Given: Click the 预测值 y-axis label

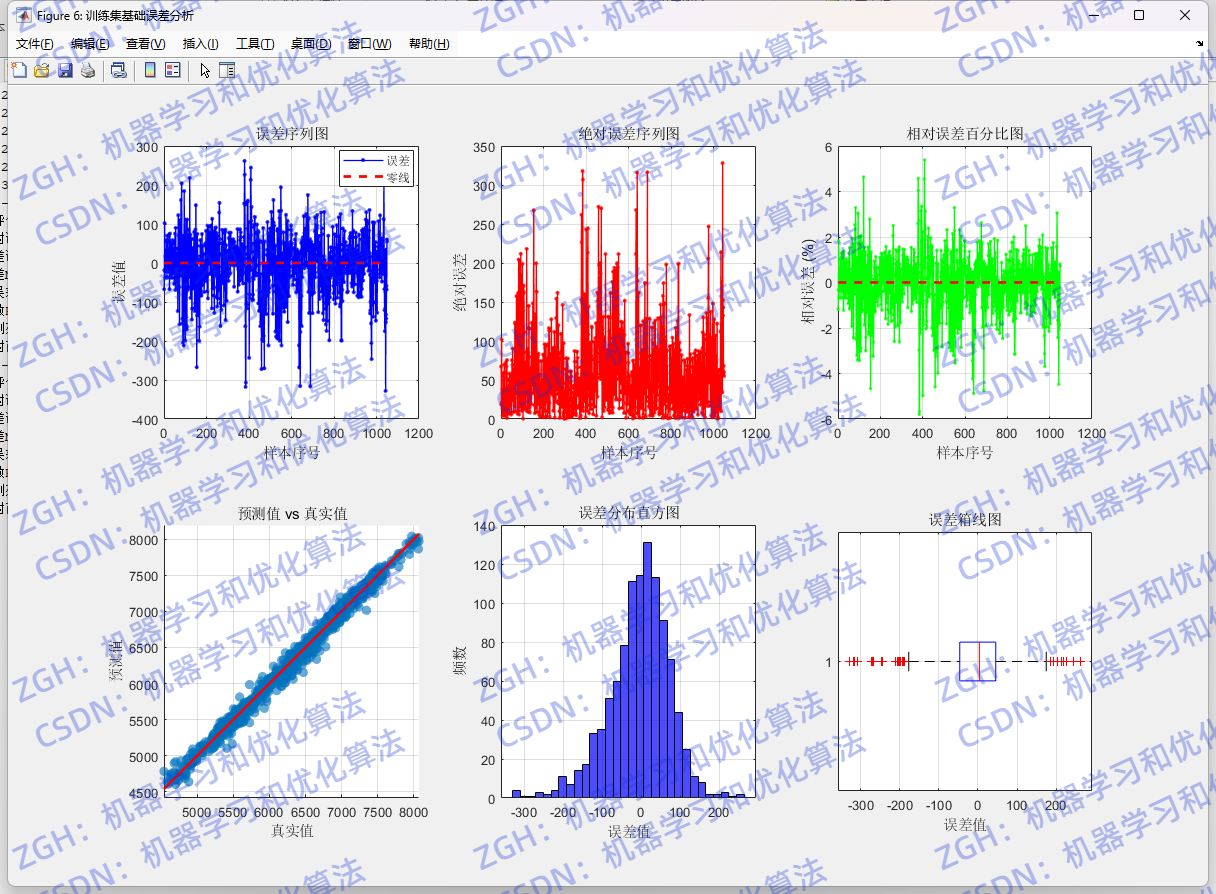Looking at the screenshot, I should pyautogui.click(x=116, y=662).
